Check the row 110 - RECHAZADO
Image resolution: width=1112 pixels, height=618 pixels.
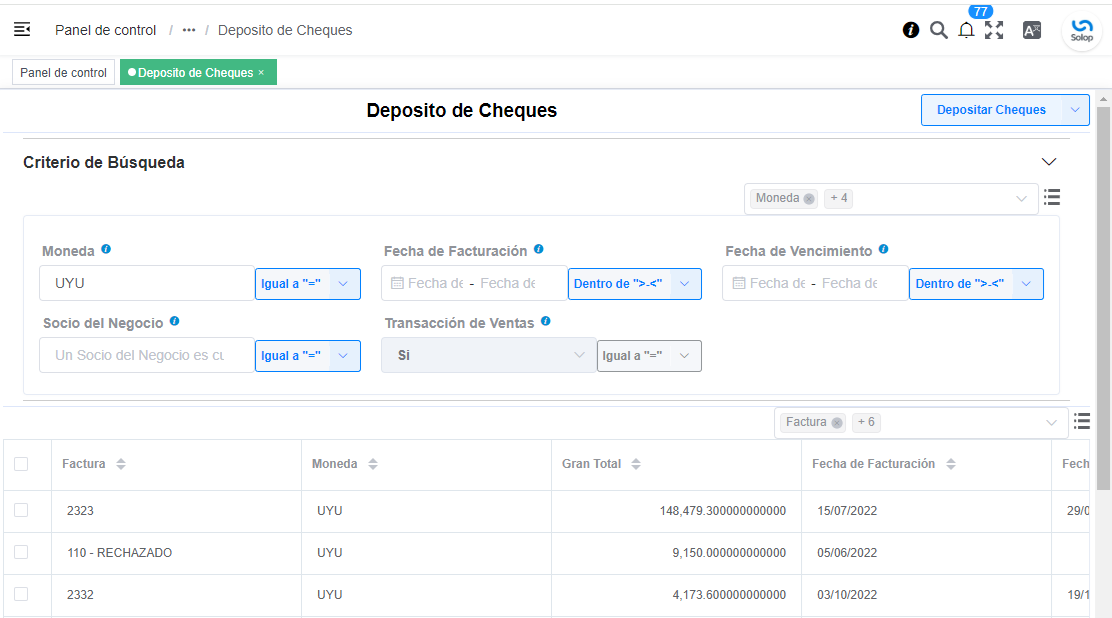tap(21, 552)
